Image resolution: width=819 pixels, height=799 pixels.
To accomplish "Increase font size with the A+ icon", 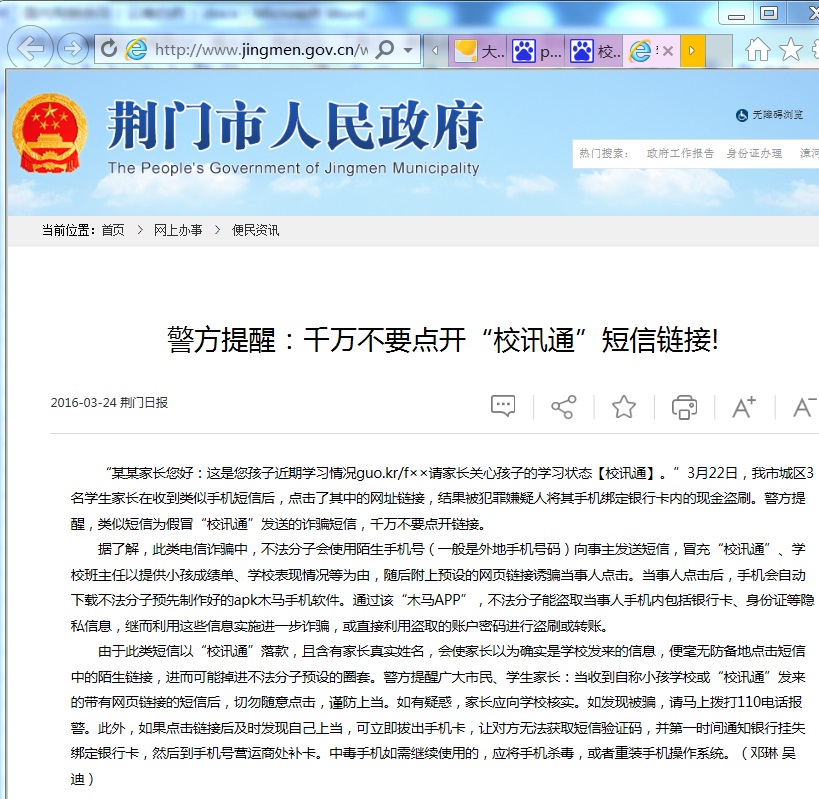I will (744, 406).
